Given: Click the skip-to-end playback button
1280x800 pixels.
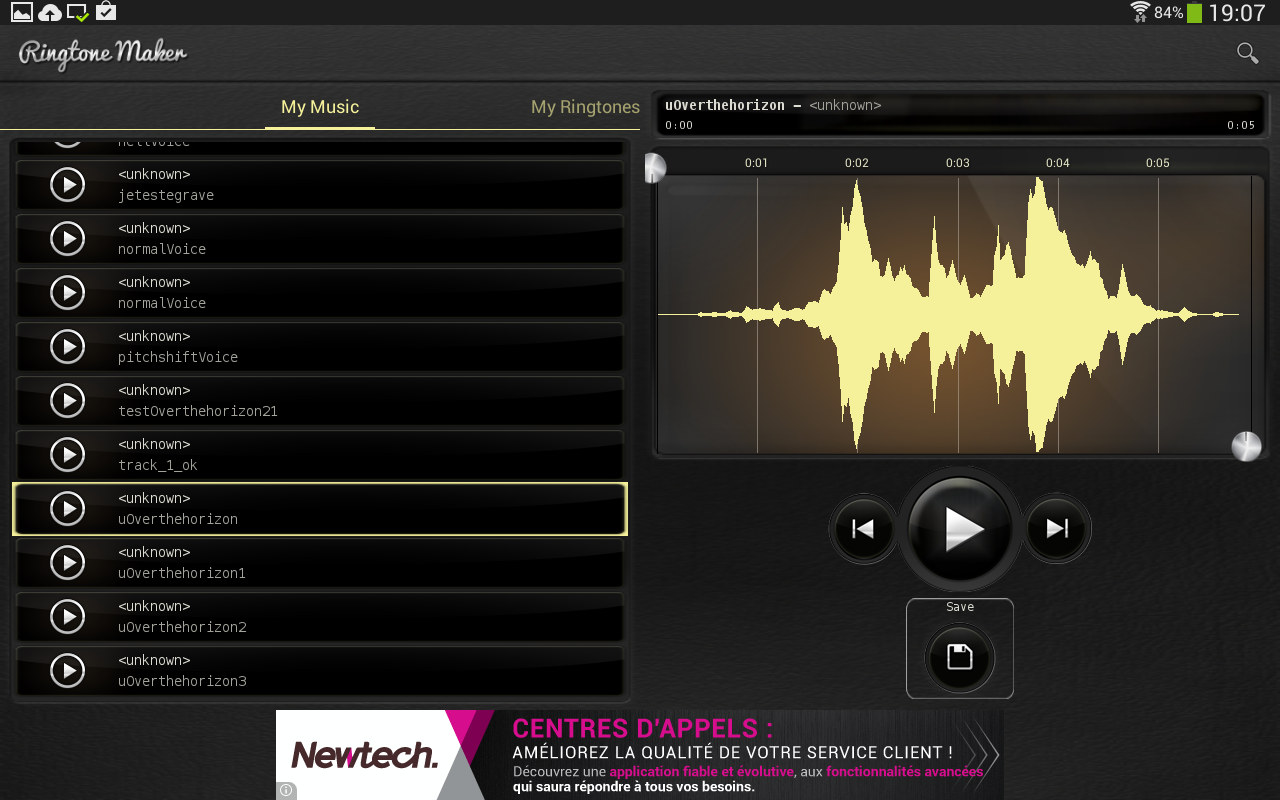Looking at the screenshot, I should [1057, 529].
